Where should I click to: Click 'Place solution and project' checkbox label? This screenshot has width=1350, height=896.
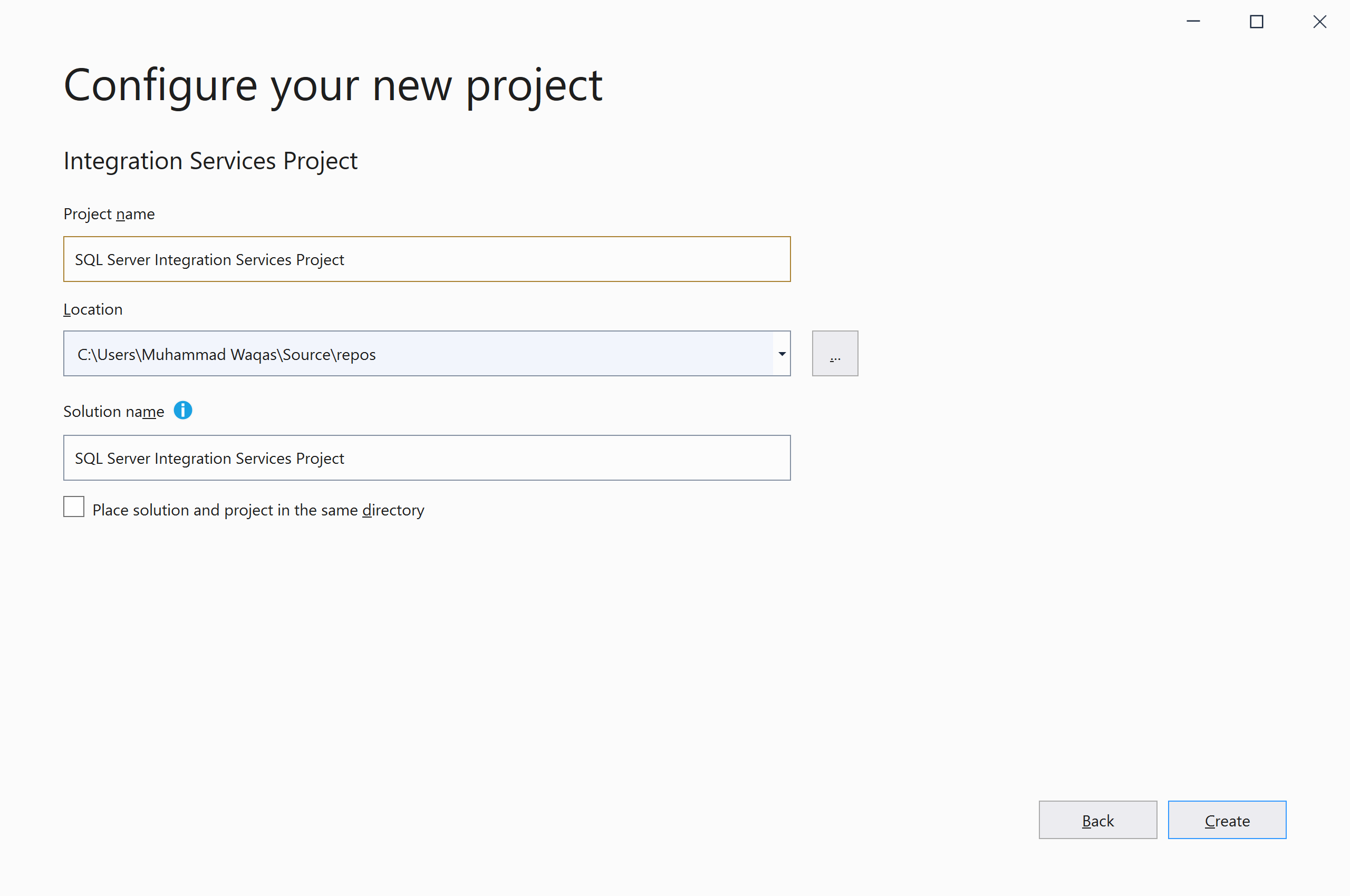[x=258, y=510]
